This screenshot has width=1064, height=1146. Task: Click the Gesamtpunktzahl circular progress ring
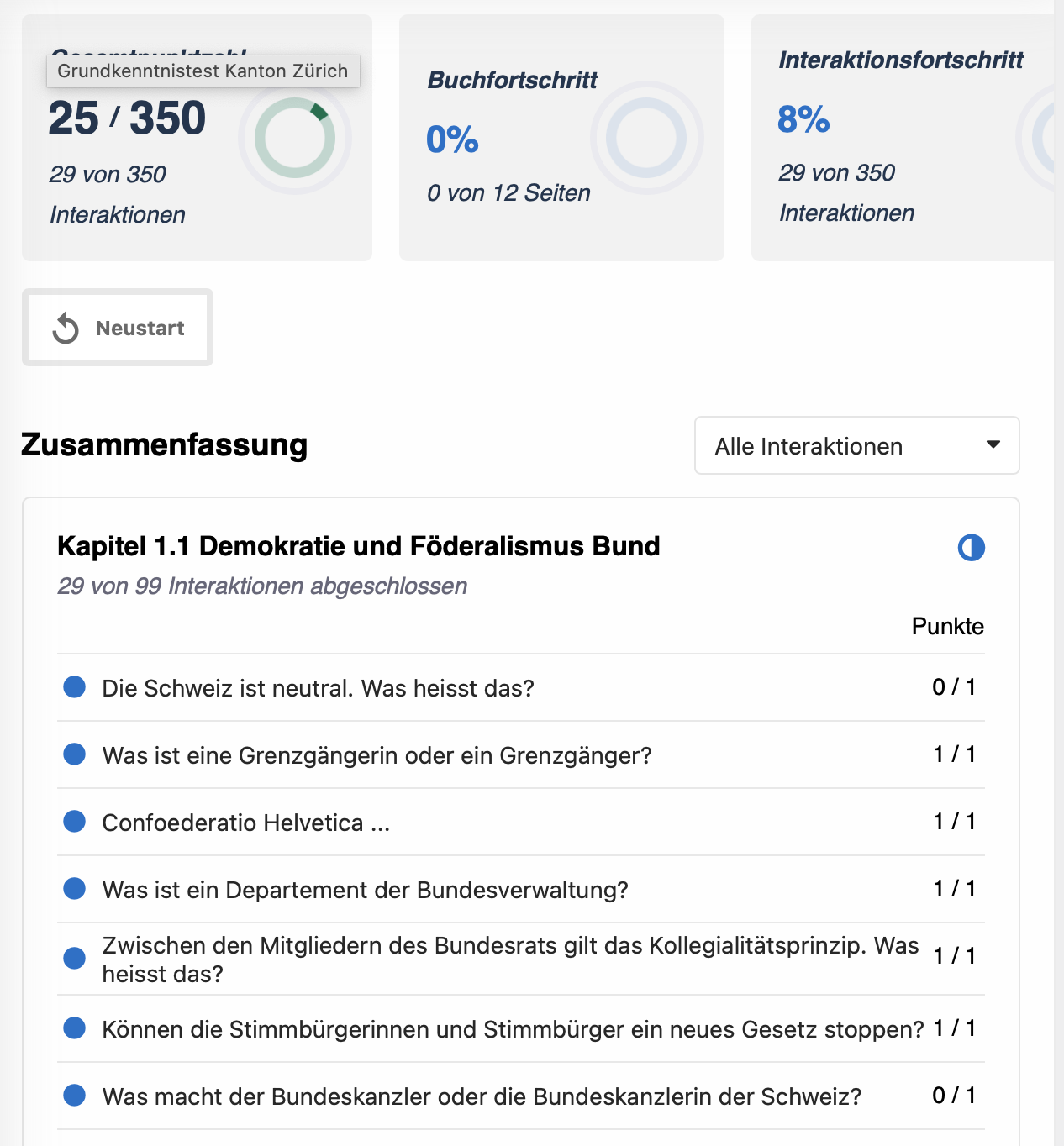click(295, 139)
